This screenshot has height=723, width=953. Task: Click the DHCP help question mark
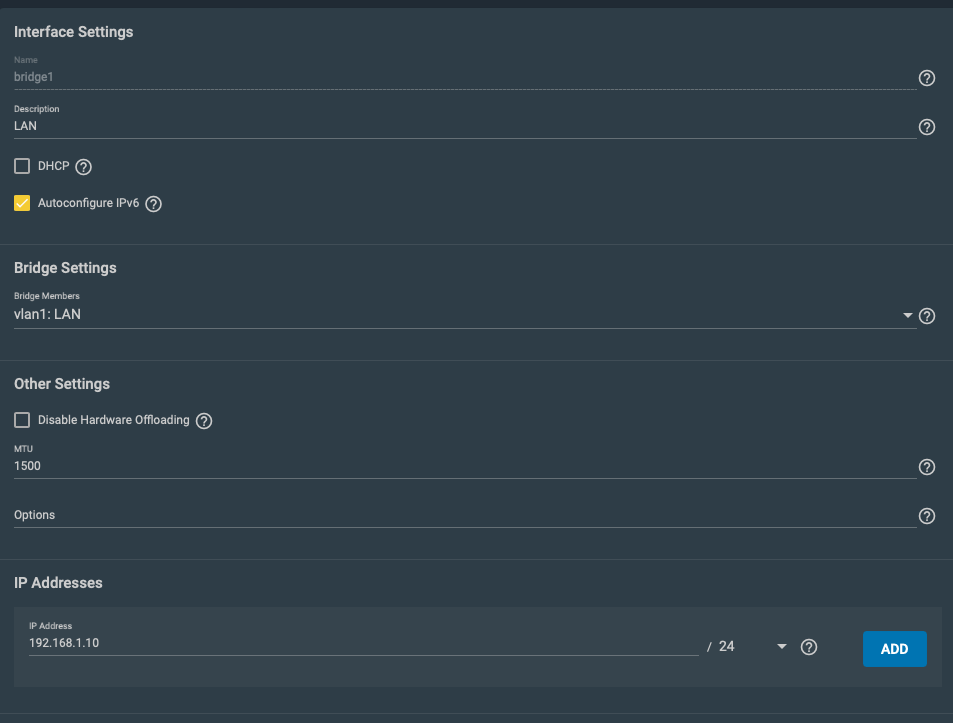coord(83,166)
